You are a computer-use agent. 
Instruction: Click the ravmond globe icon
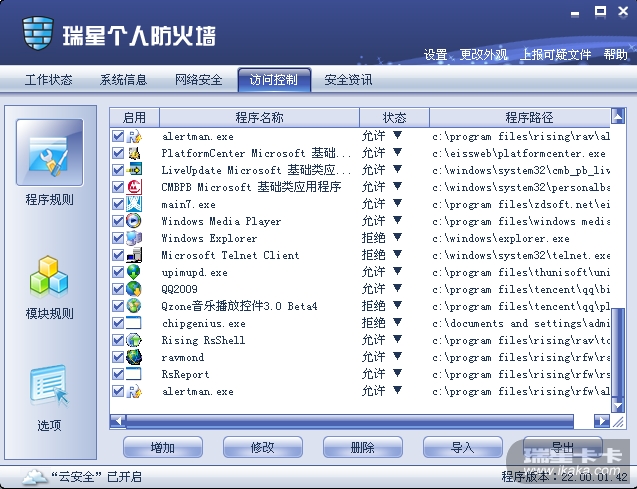pyautogui.click(x=134, y=357)
